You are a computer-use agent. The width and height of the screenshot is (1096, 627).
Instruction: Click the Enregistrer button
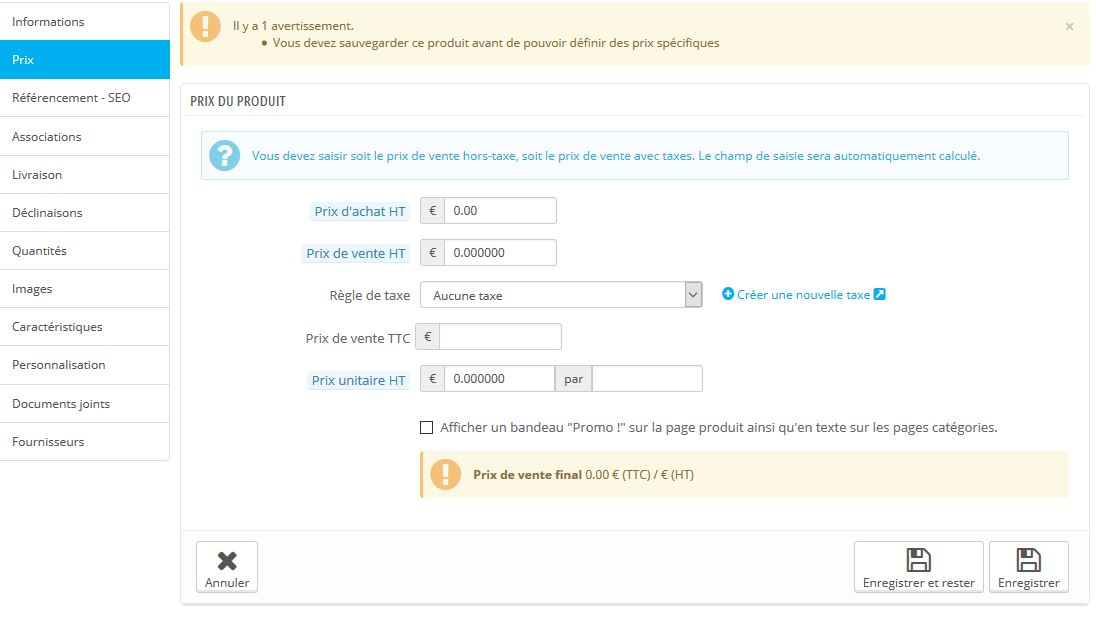tap(1028, 568)
